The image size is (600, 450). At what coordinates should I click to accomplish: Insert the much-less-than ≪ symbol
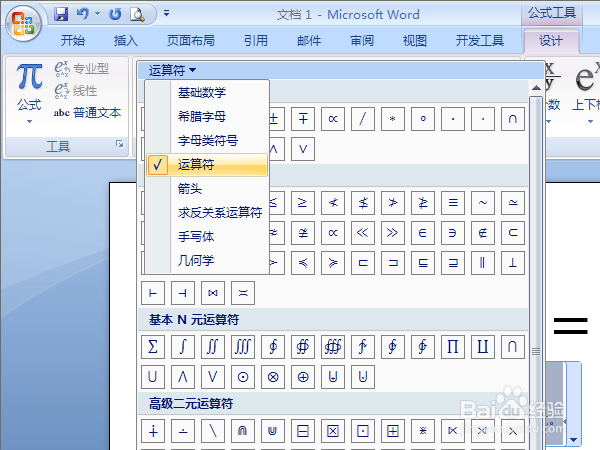coord(363,233)
